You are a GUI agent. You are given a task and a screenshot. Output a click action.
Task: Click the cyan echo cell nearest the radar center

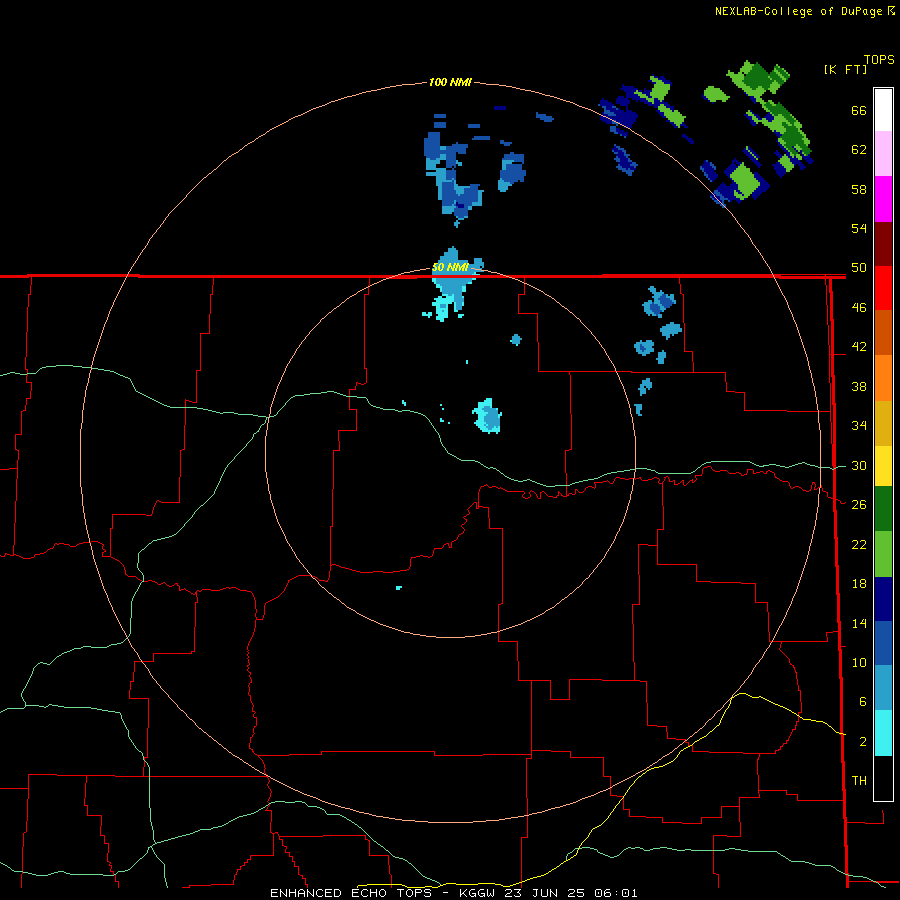487,416
